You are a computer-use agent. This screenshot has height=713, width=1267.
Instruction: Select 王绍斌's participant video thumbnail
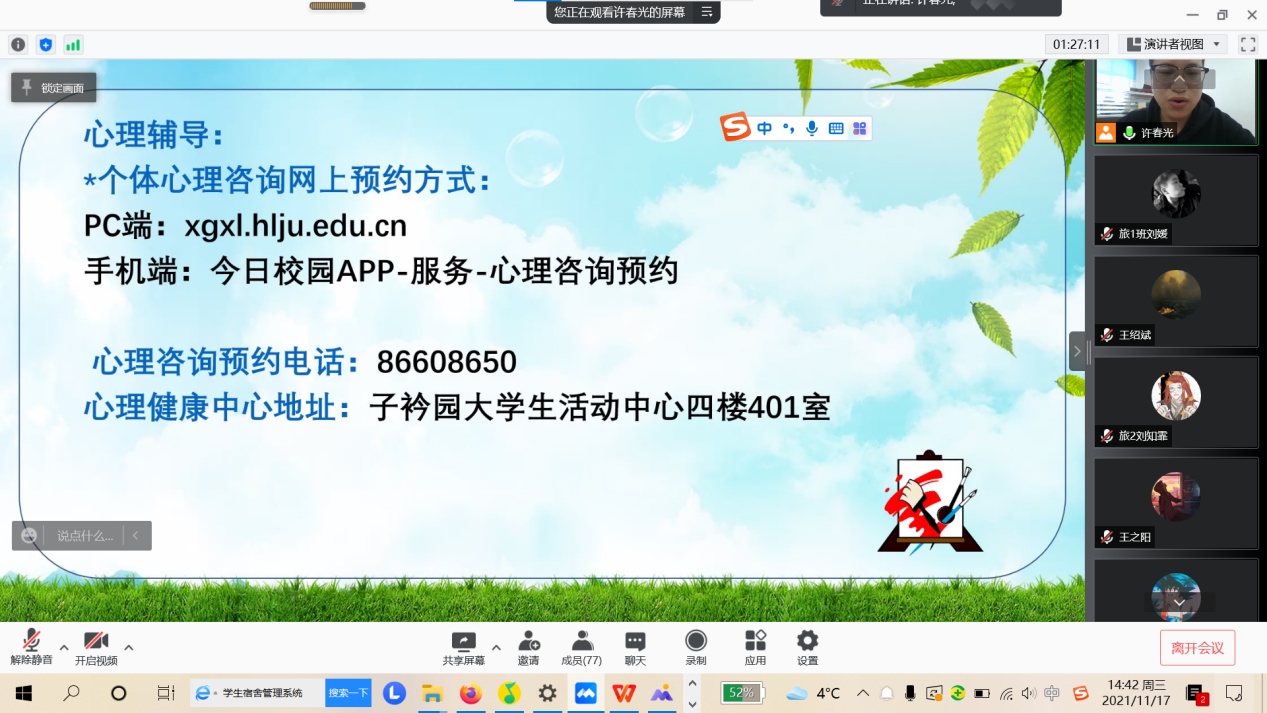tap(1175, 301)
